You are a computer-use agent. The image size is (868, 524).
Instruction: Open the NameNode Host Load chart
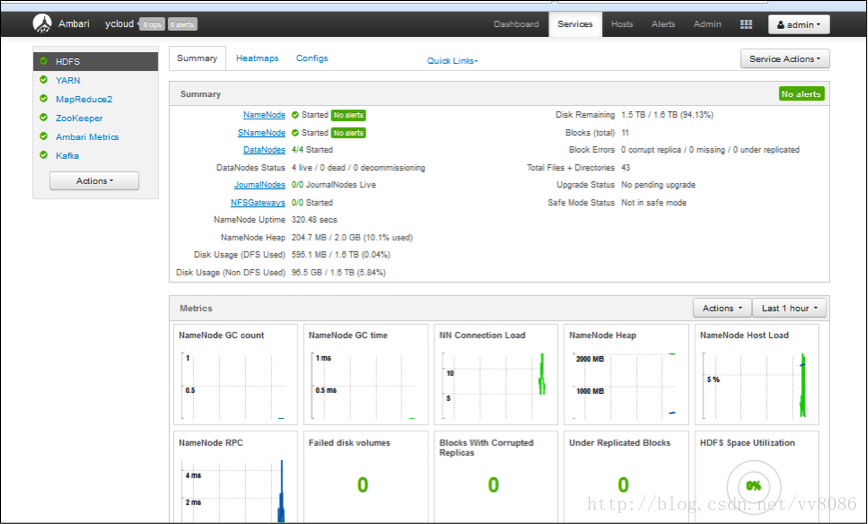tap(756, 375)
